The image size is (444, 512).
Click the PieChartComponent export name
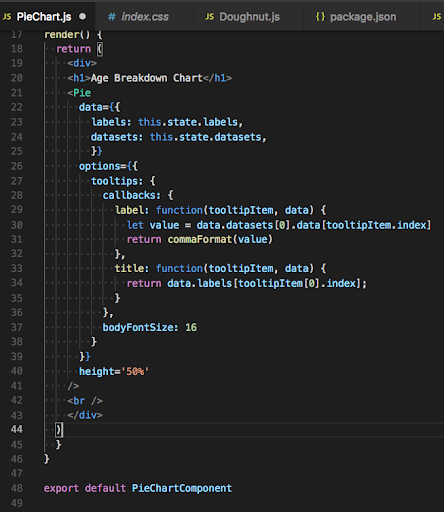pos(182,488)
